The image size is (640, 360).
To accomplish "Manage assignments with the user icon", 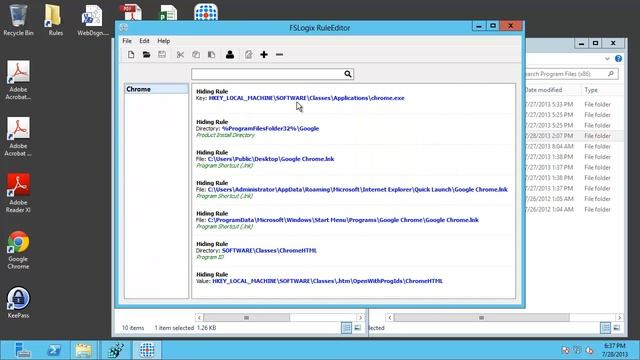I will [x=230, y=55].
